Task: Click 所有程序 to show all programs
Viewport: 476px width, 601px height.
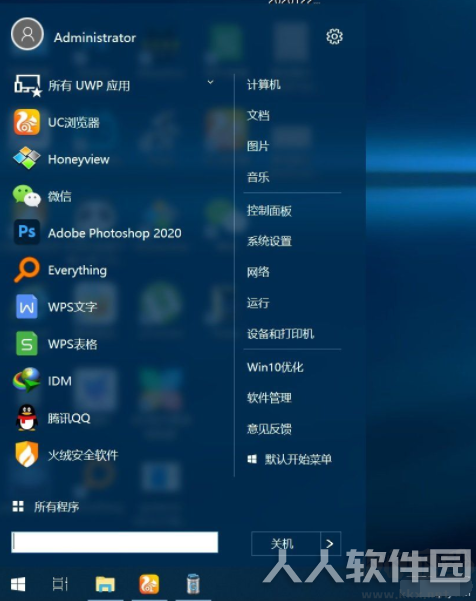Action: point(56,507)
